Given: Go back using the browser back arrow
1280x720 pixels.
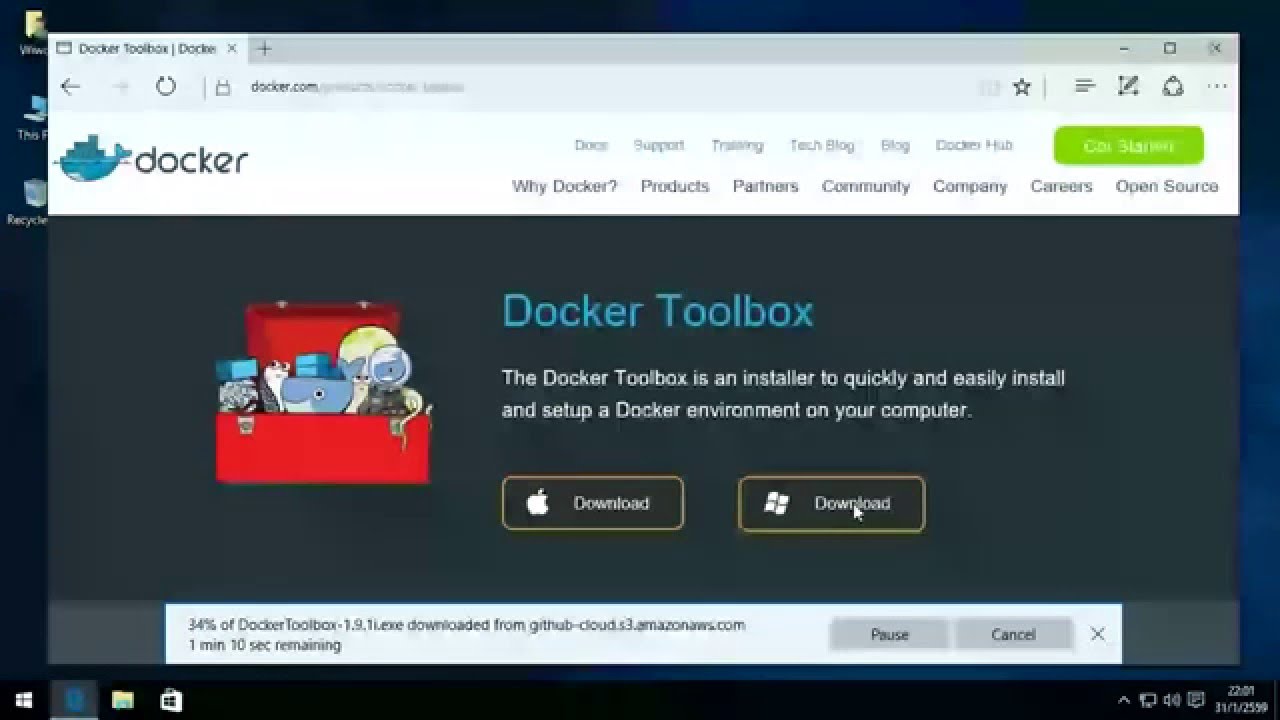Looking at the screenshot, I should point(70,87).
